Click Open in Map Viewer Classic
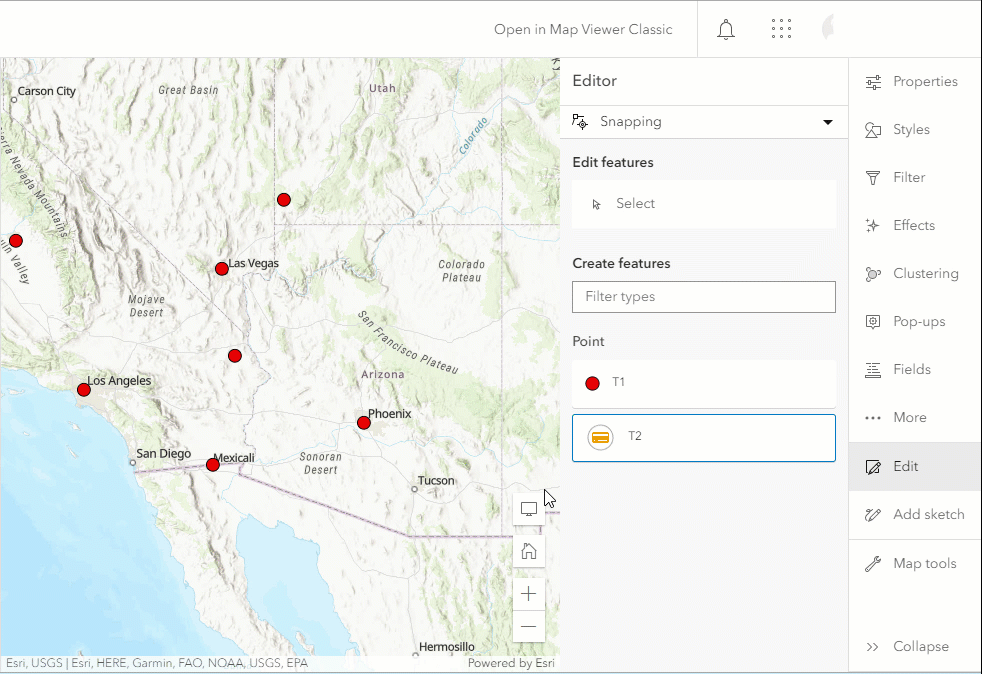Image resolution: width=982 pixels, height=674 pixels. click(x=583, y=29)
